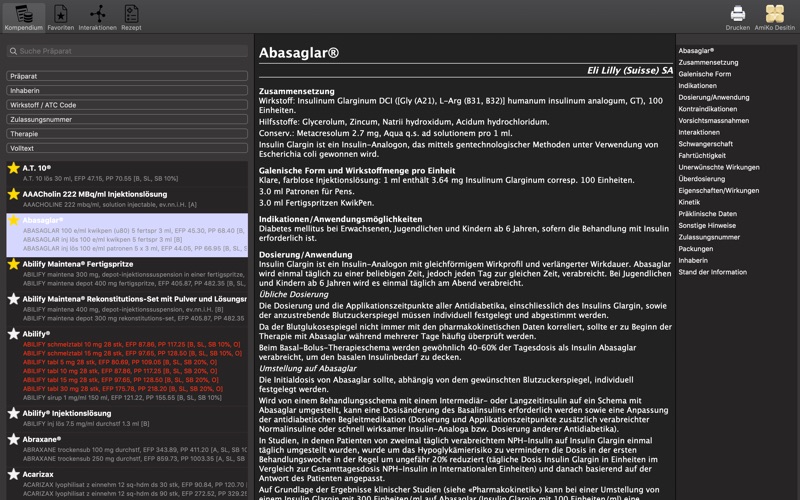The height and width of the screenshot is (500, 800).
Task: Toggle favorite star for Abilify®
Action: [x=14, y=334]
